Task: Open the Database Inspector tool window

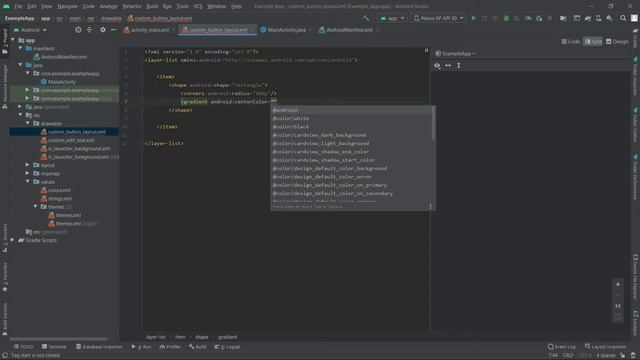Action: coord(99,347)
